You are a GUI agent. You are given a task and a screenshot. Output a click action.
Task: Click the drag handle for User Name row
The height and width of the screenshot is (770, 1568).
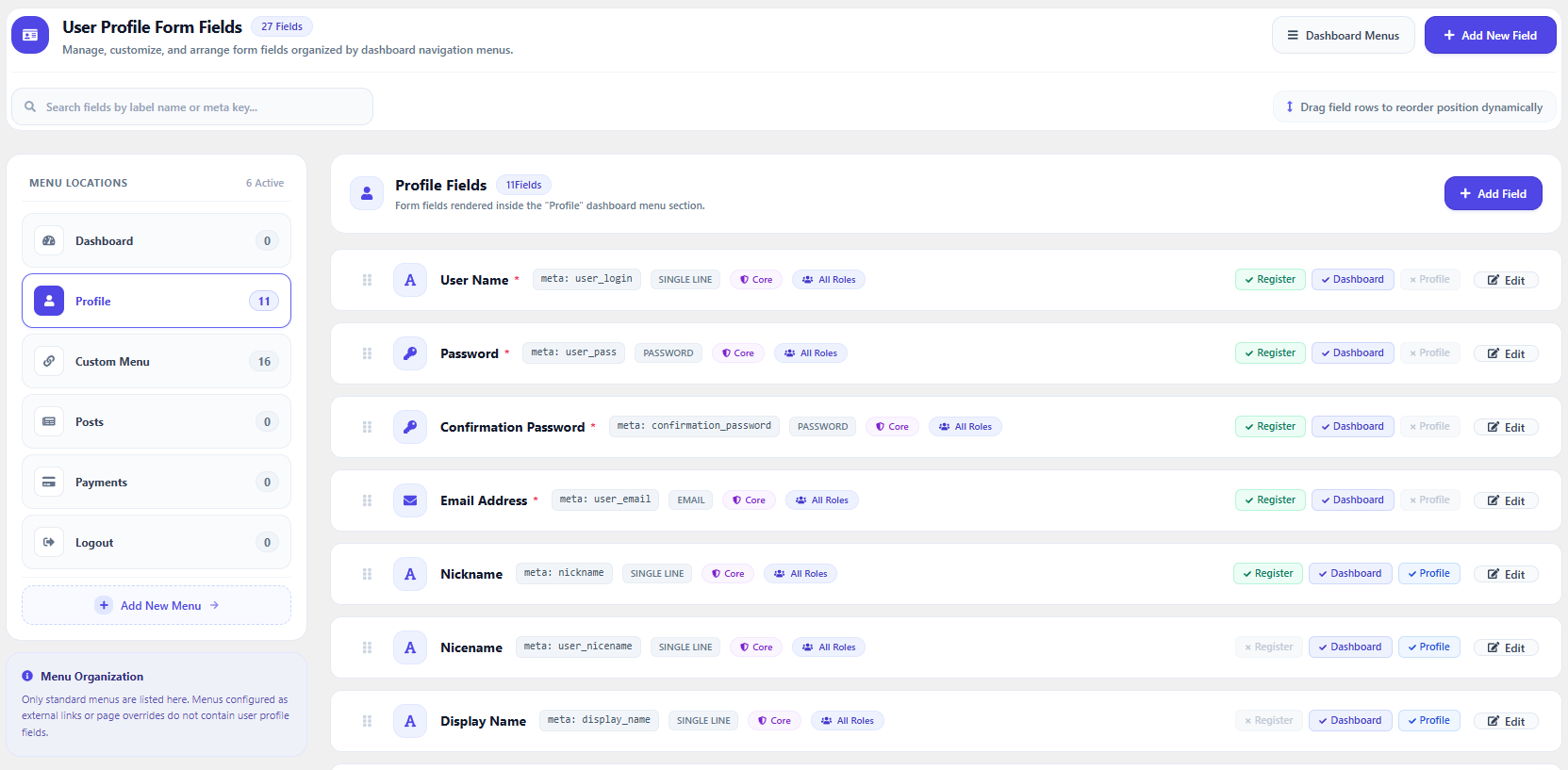[367, 280]
